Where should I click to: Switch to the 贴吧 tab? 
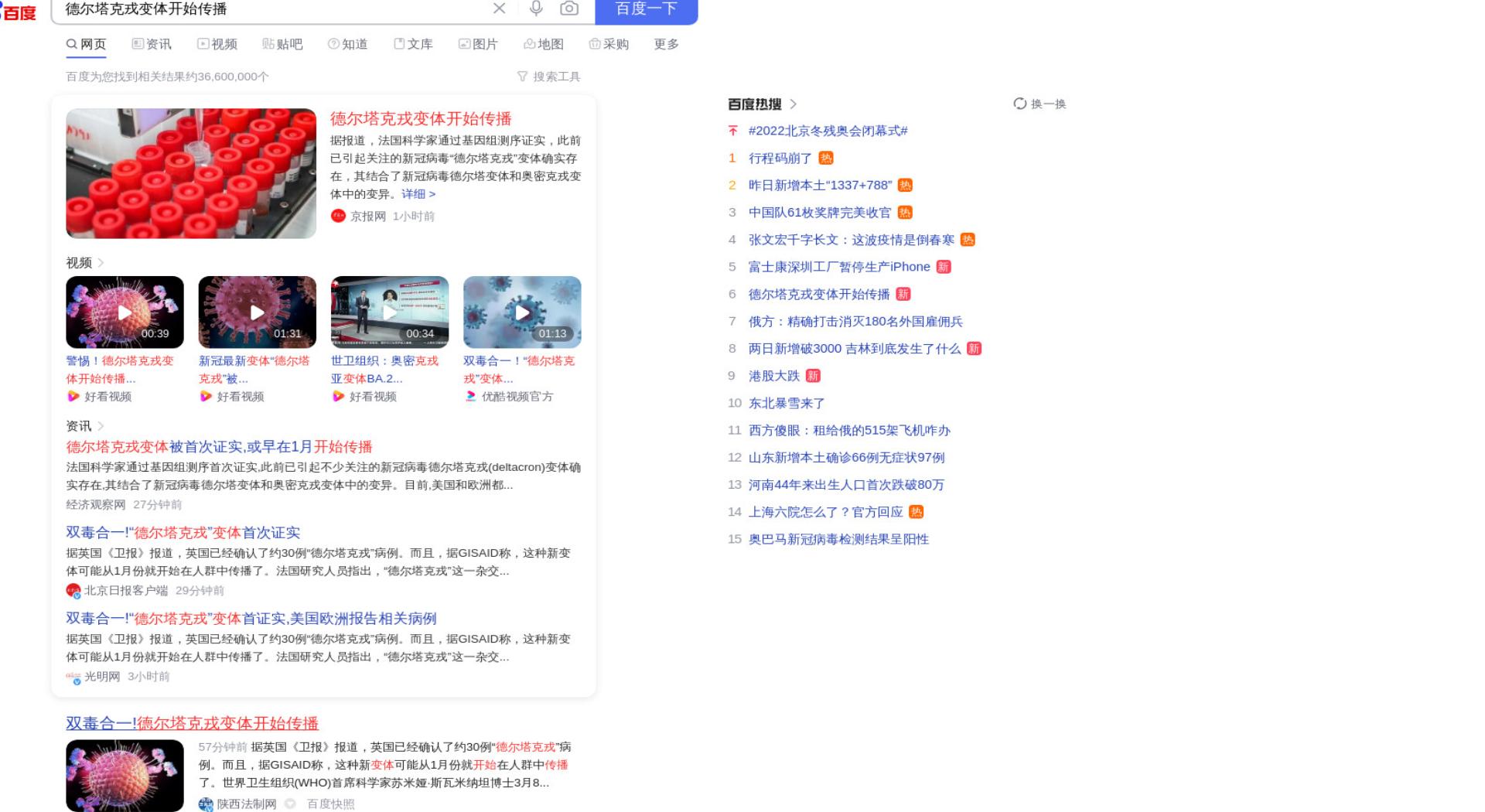282,44
